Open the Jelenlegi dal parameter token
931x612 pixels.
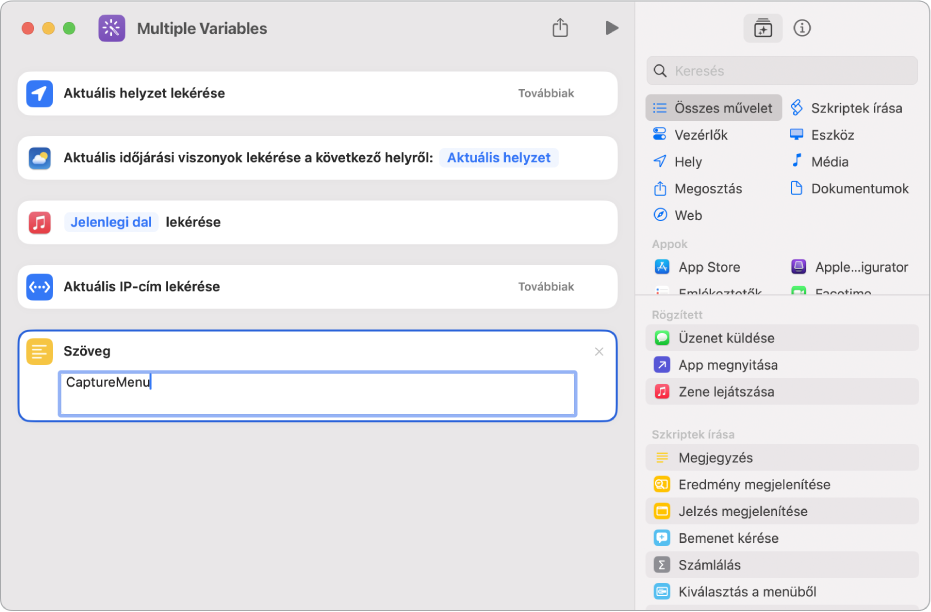tap(112, 222)
